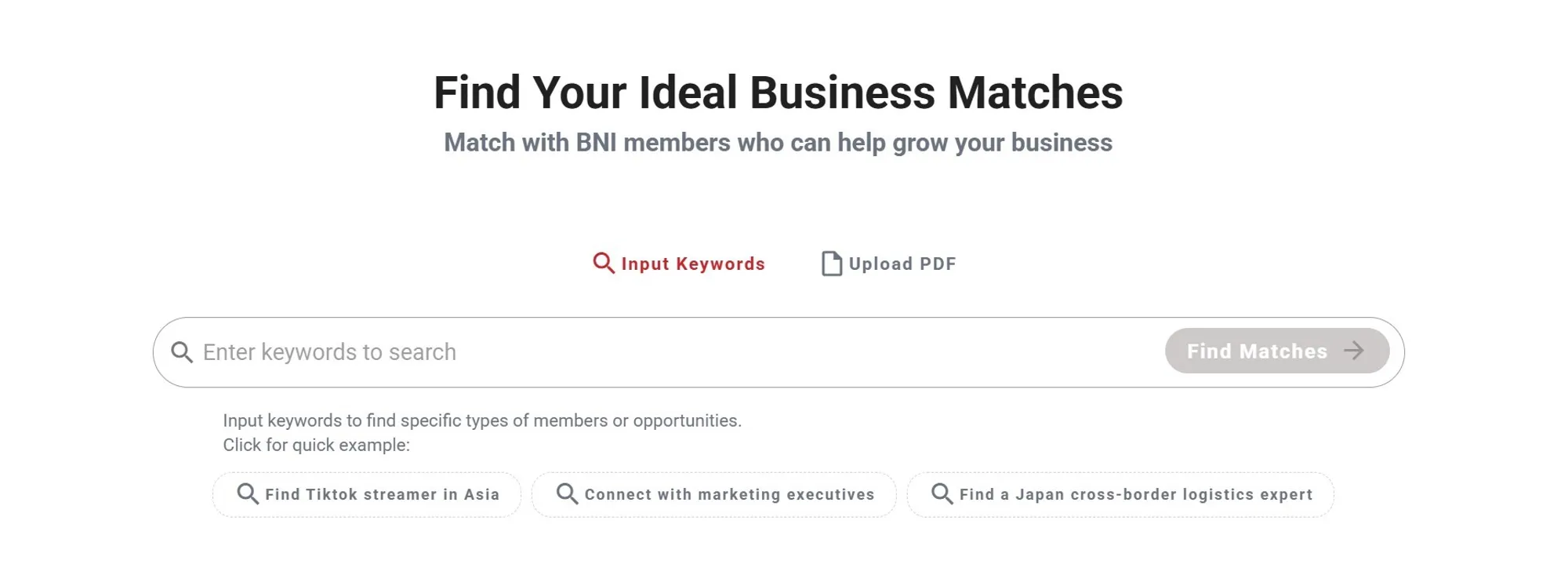
Task: Click the subtitle 'Match with BNI members' text
Action: tap(778, 143)
